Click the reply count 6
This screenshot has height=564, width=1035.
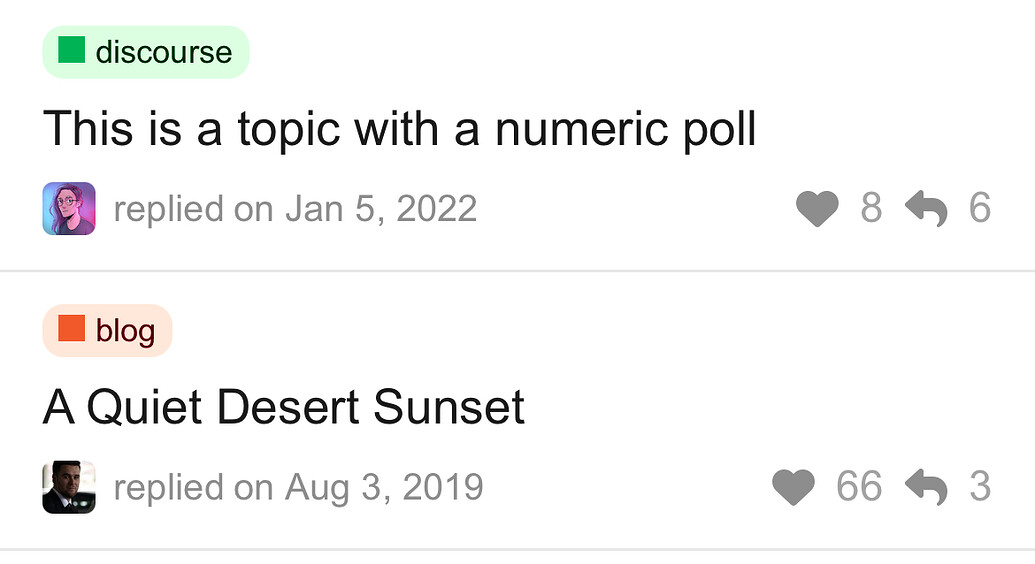coord(979,209)
